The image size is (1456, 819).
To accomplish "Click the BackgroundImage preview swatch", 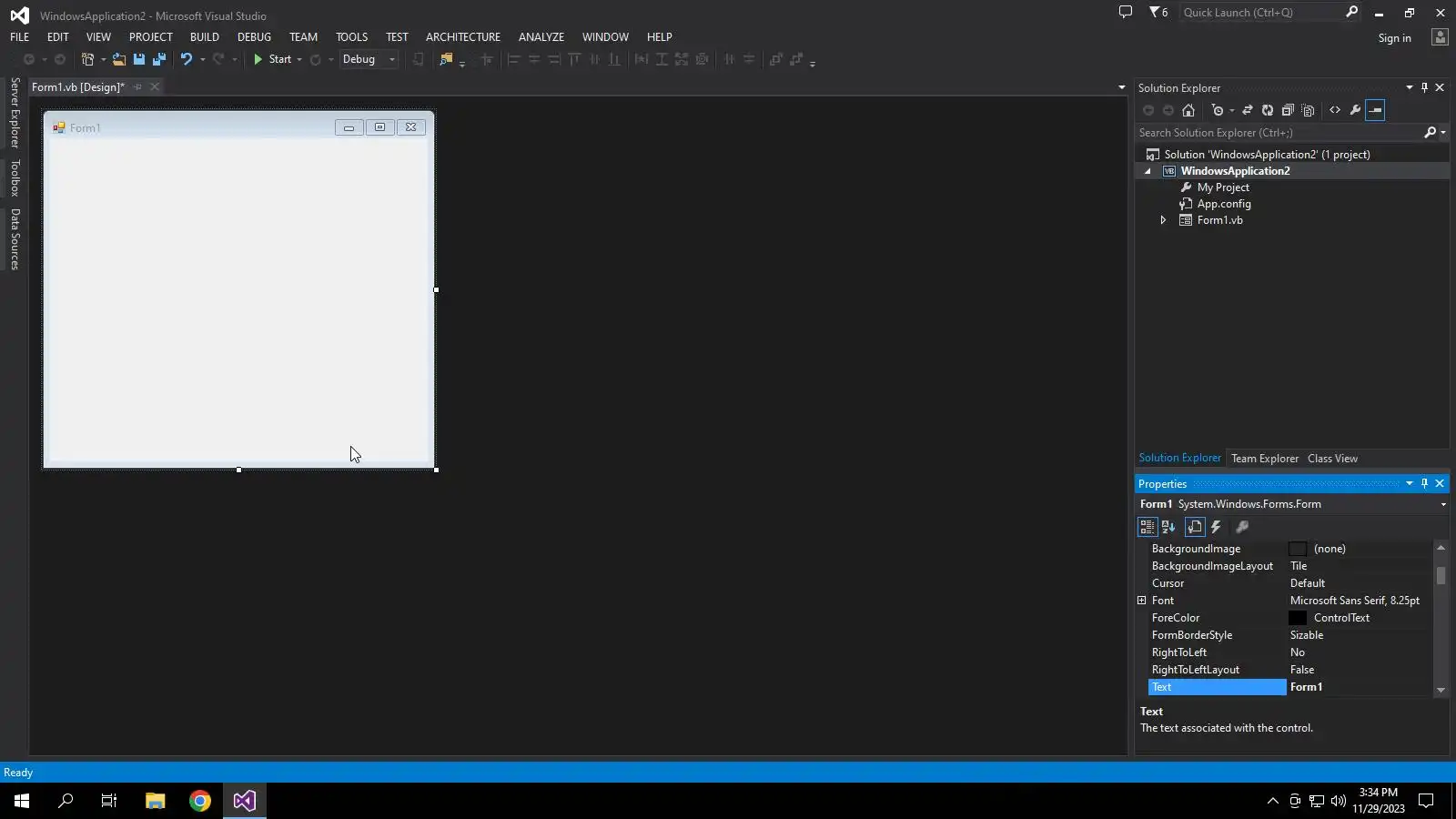I will (x=1298, y=549).
